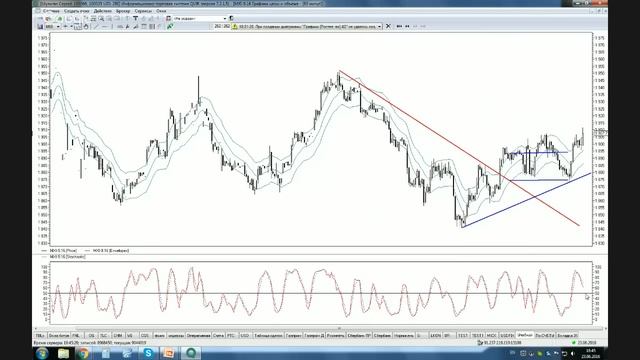Open Google Chrome from taskbar
Screen dimensions: 640x360
(x=84, y=353)
